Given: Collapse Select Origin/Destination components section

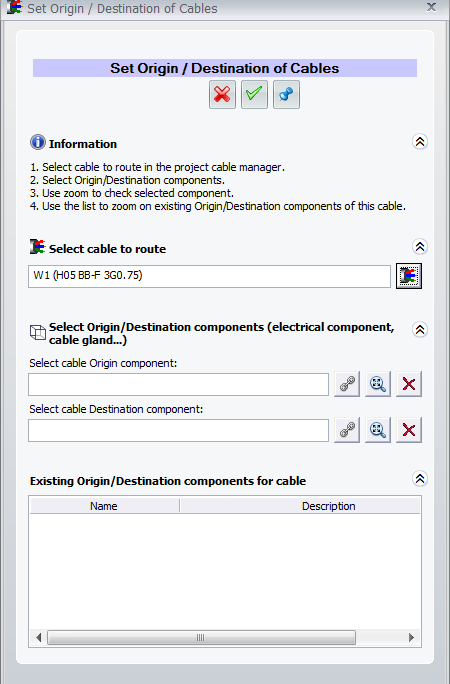Looking at the screenshot, I should click(419, 329).
